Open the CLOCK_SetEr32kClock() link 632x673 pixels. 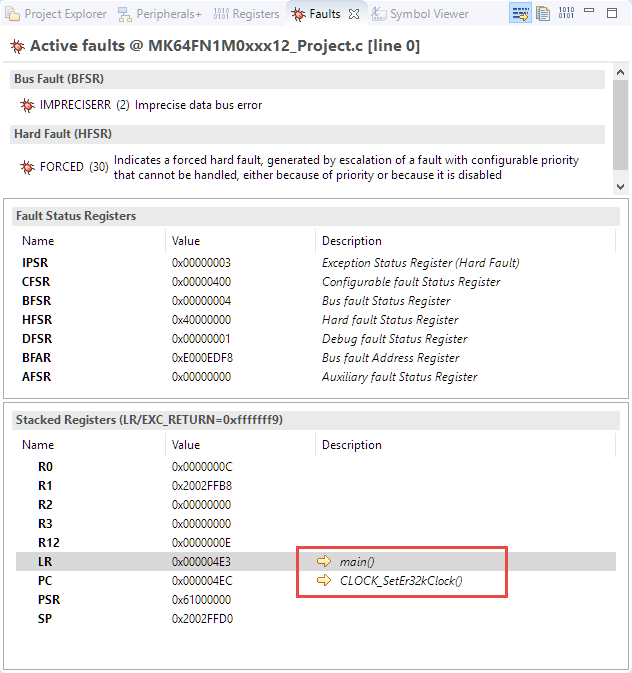coord(401,580)
